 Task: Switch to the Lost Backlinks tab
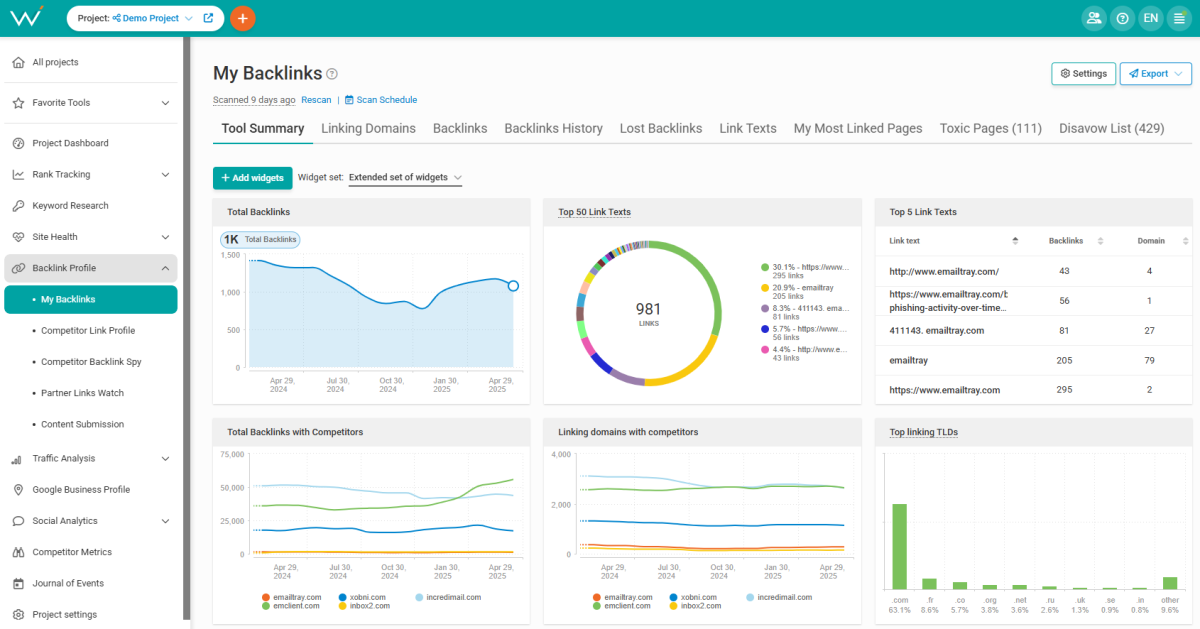661,128
